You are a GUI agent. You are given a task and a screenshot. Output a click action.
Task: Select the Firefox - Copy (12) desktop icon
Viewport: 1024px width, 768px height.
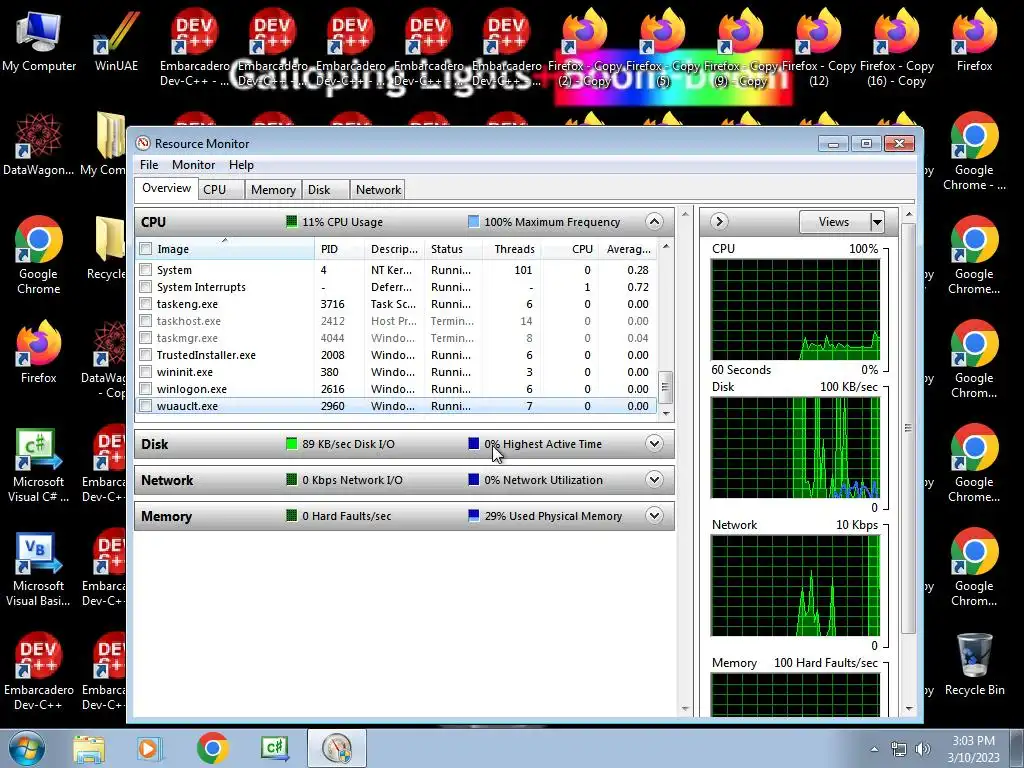[818, 48]
